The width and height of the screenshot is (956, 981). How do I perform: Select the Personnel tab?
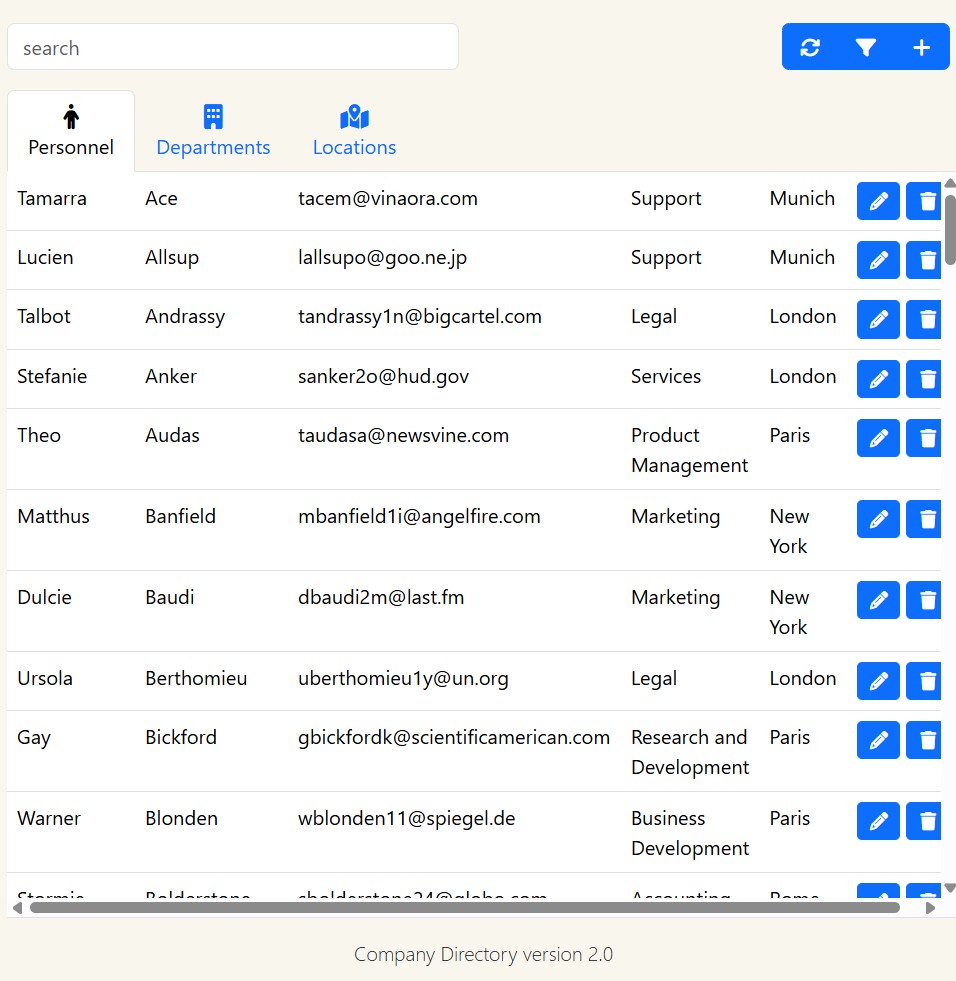[71, 131]
